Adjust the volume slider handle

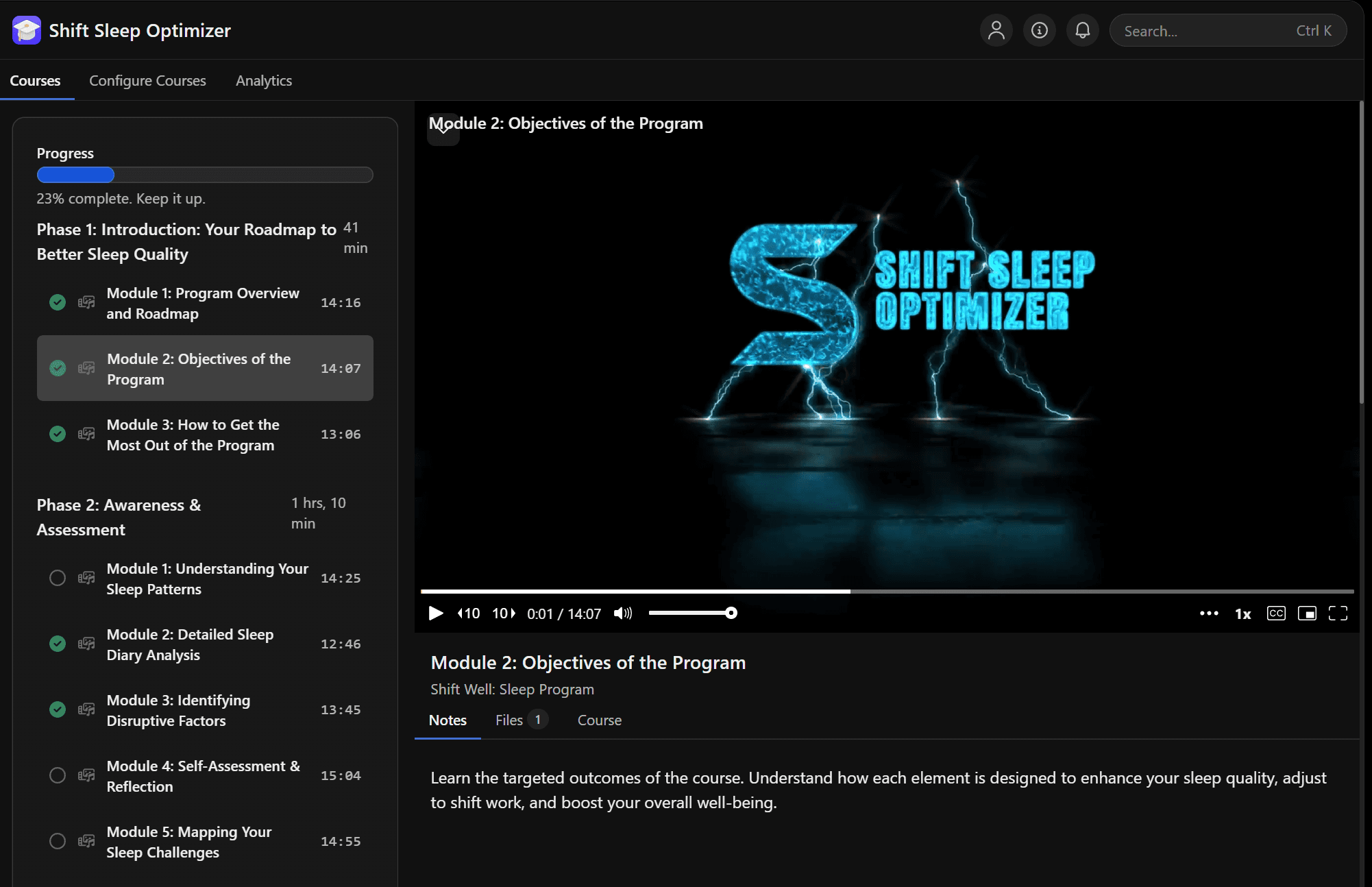click(731, 613)
